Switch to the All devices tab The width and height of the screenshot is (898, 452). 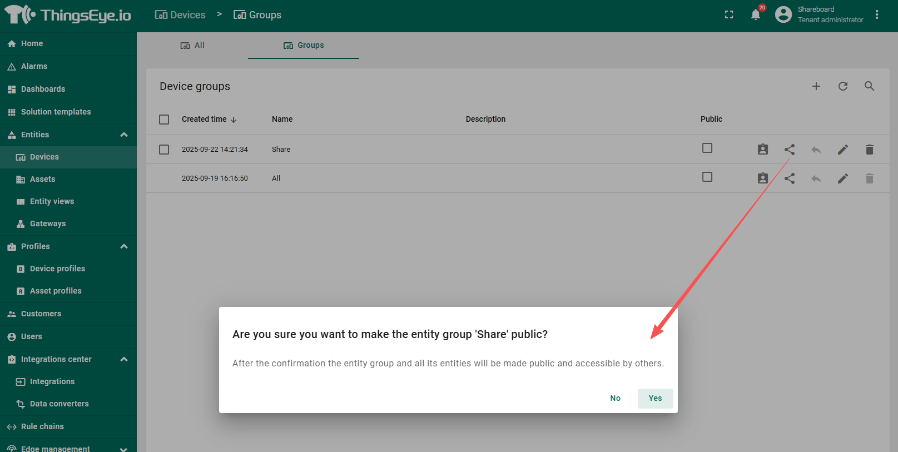(x=192, y=45)
